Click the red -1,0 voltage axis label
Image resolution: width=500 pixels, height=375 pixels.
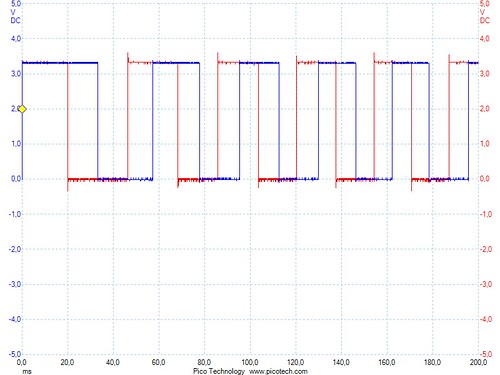click(x=486, y=214)
